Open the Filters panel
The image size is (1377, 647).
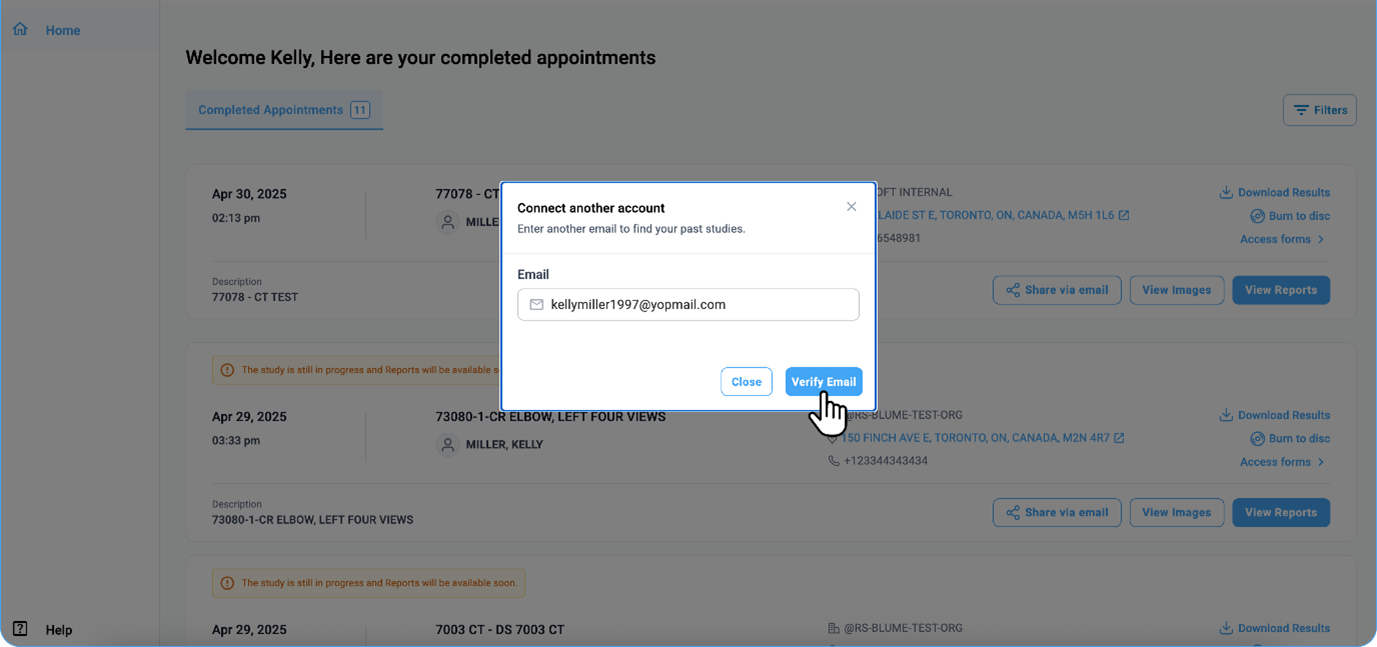point(1319,110)
